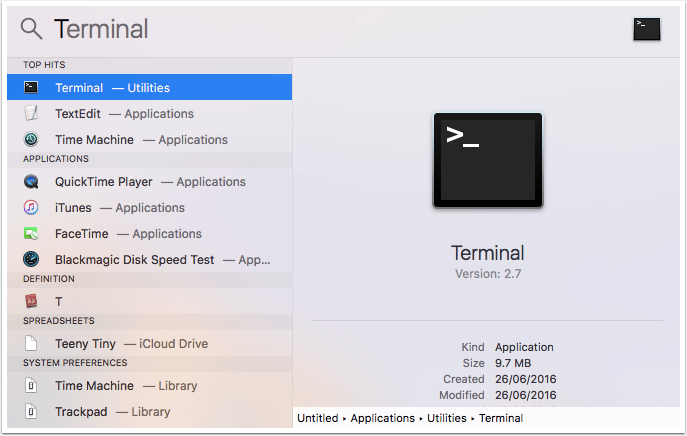Click the SPREADSHEETS section header
The height and width of the screenshot is (436, 687).
pyautogui.click(x=59, y=321)
